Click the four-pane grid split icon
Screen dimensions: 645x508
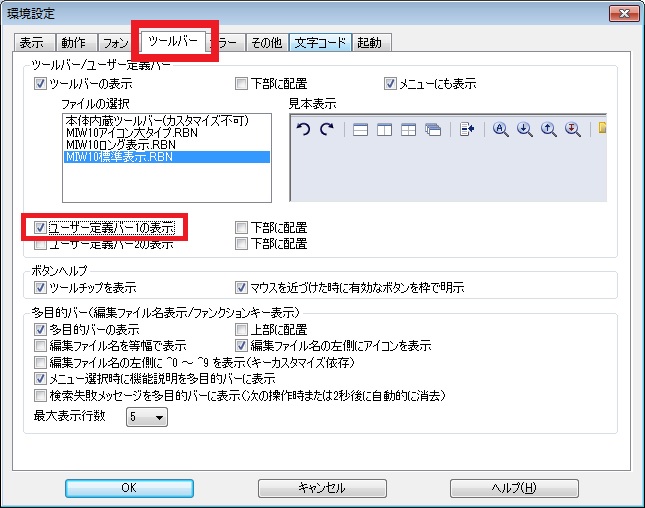408,130
